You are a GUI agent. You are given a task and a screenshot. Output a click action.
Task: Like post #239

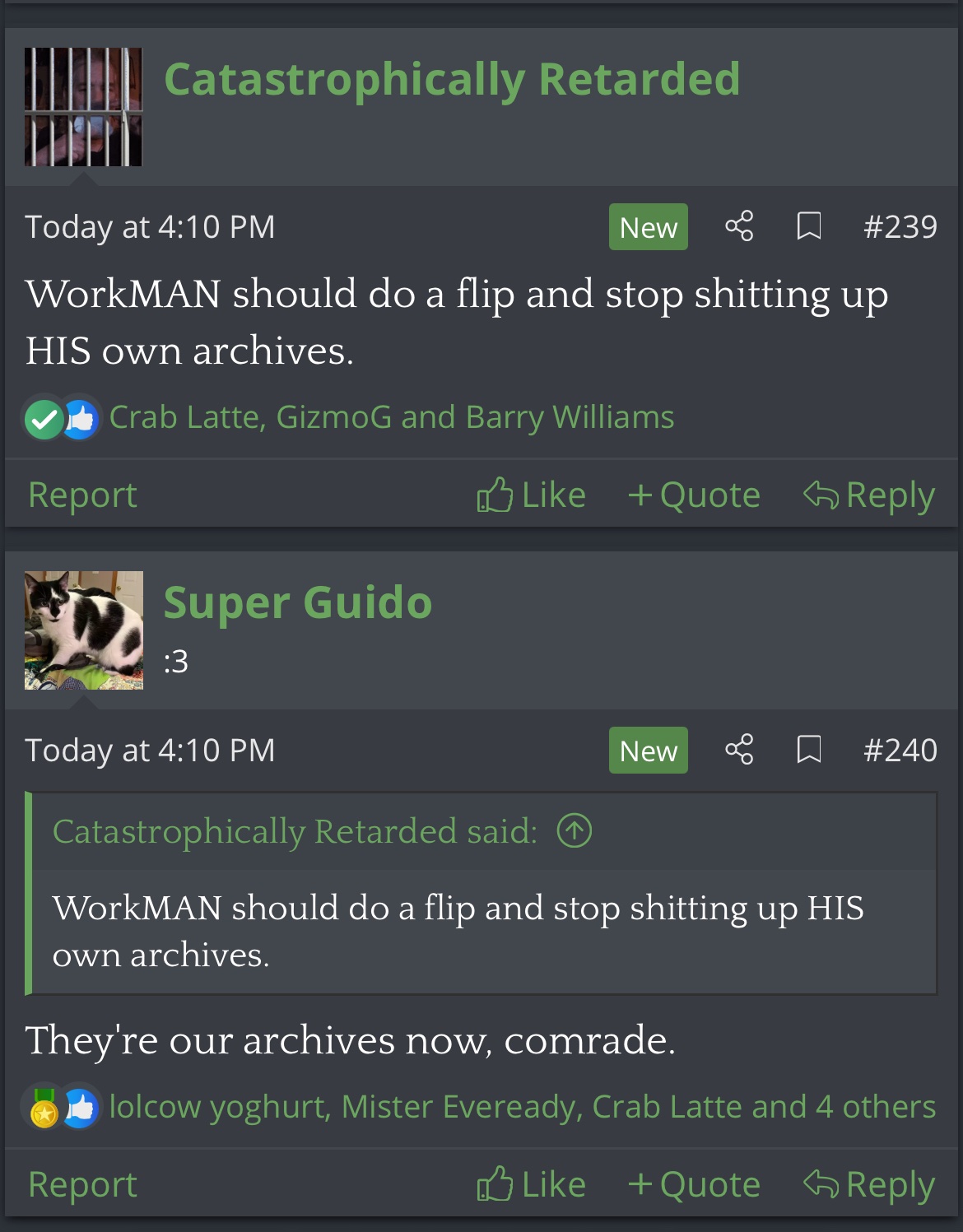point(532,495)
